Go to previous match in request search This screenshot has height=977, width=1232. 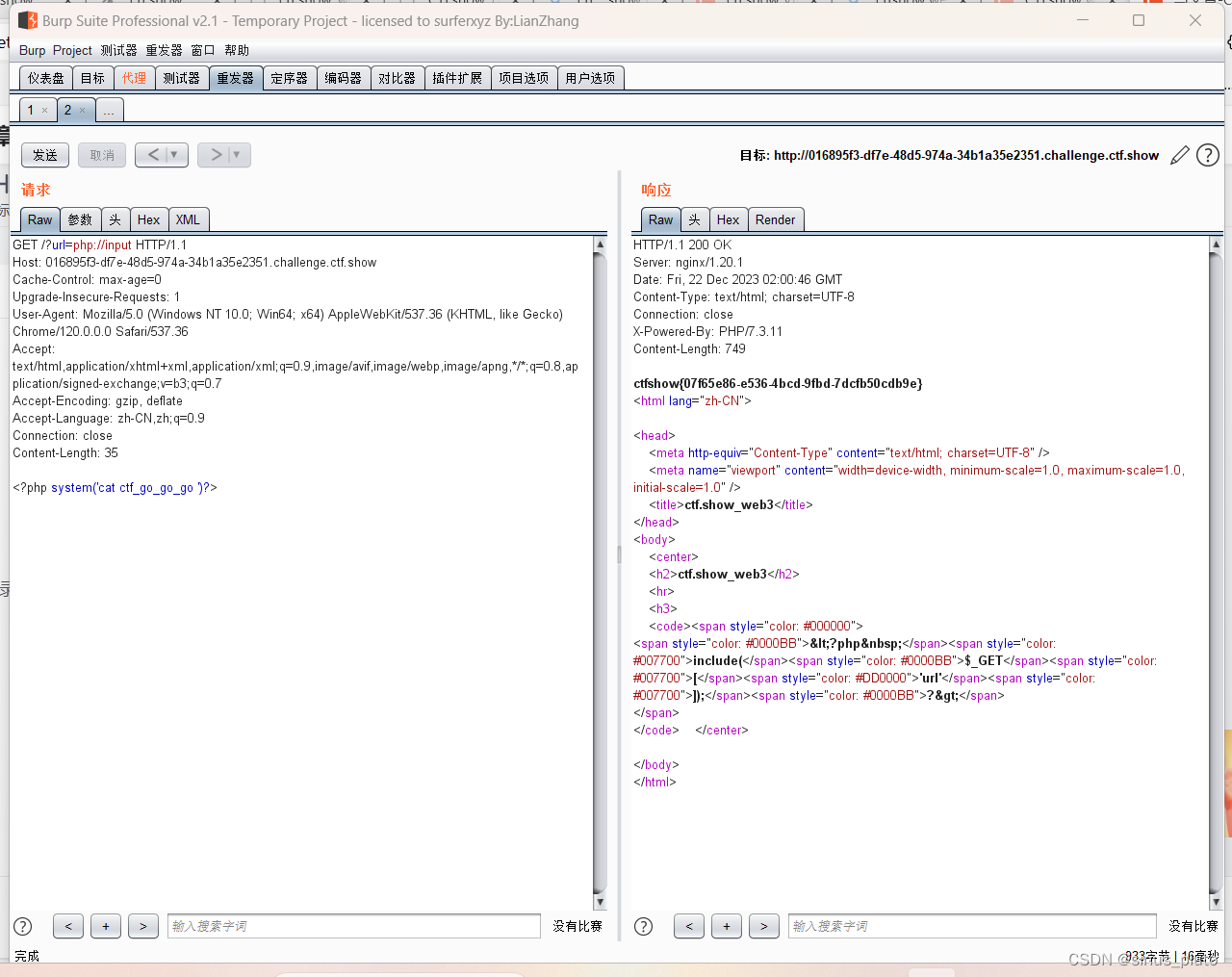(x=68, y=926)
